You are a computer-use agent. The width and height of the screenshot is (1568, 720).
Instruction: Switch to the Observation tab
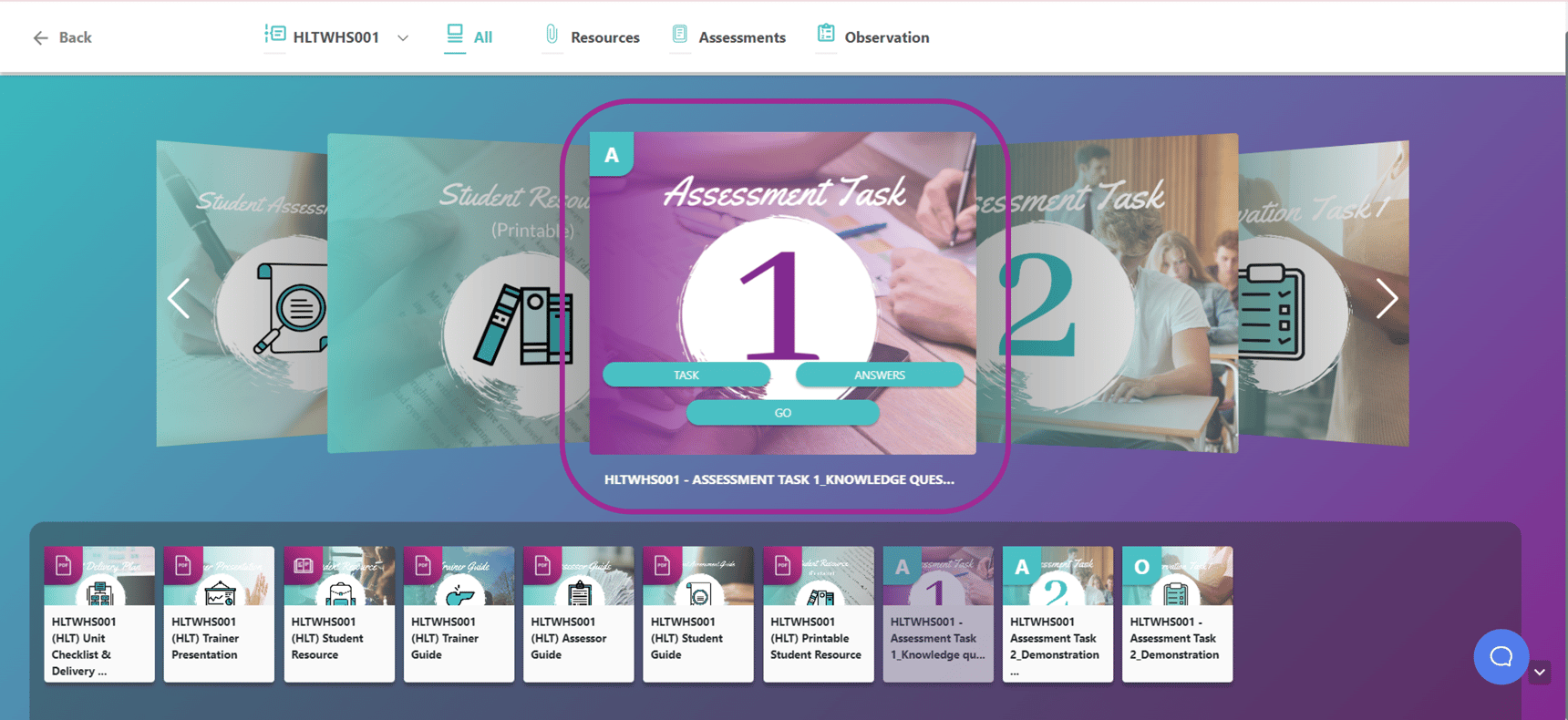pos(873,37)
